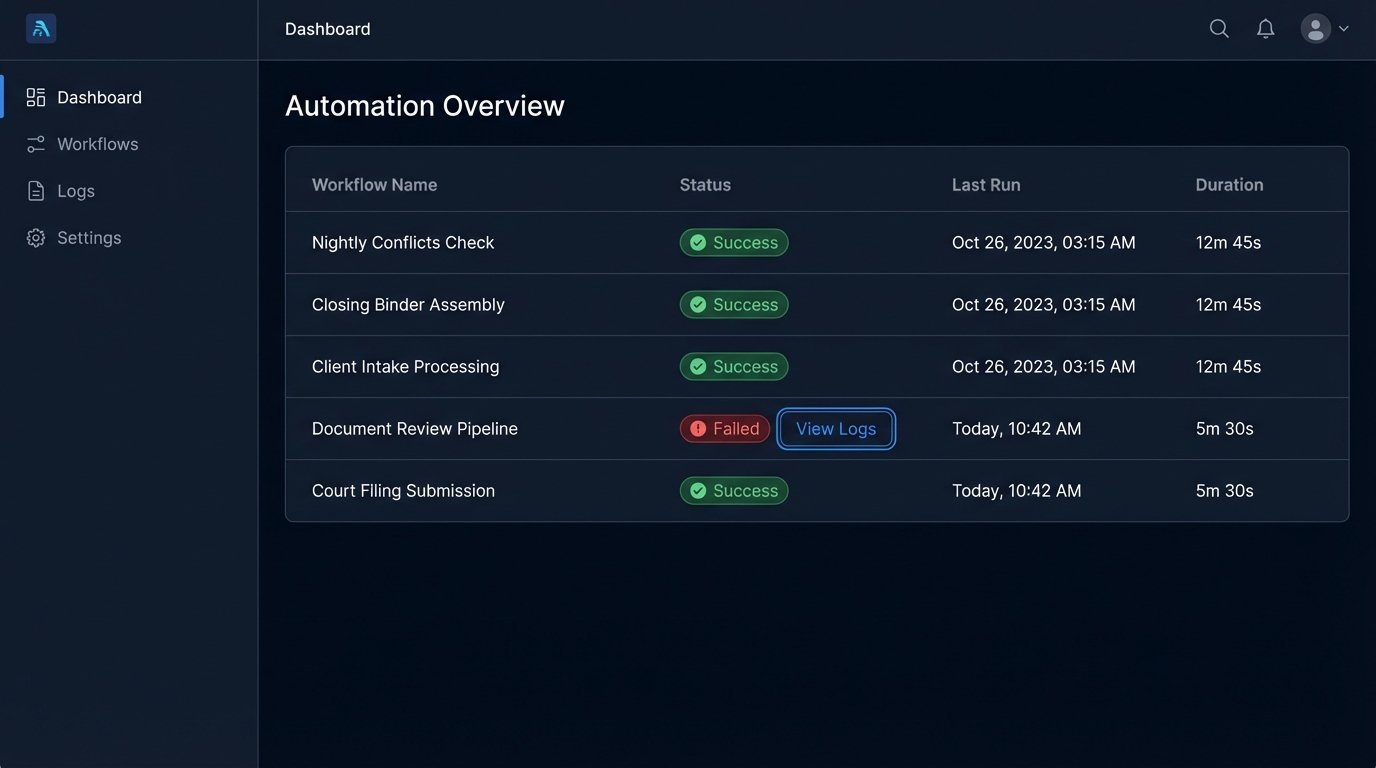Click the Success badge on Court Filing Submission
This screenshot has height=768, width=1376.
point(734,490)
